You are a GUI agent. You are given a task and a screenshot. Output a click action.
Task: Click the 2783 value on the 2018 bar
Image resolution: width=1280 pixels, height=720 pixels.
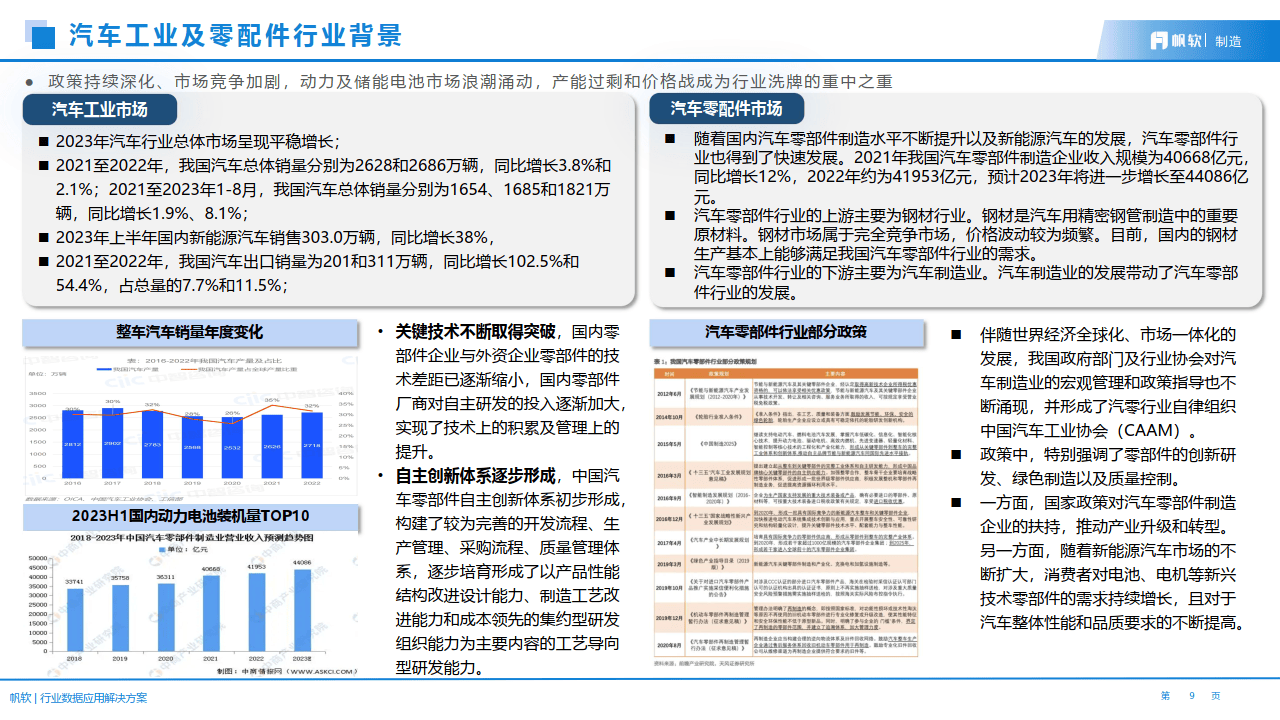[x=152, y=445]
